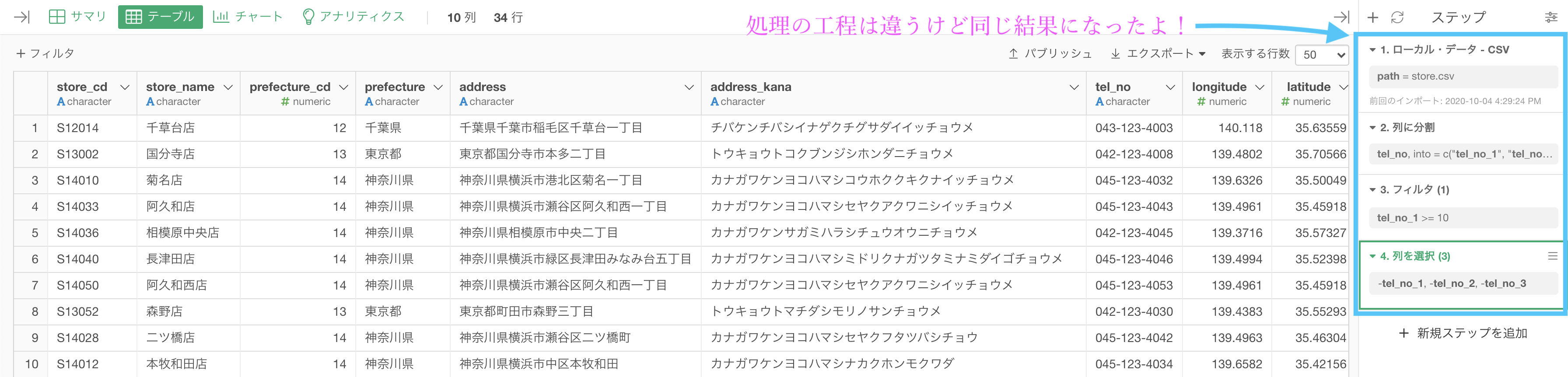
Task: Open the アナリティクス view
Action: (353, 17)
